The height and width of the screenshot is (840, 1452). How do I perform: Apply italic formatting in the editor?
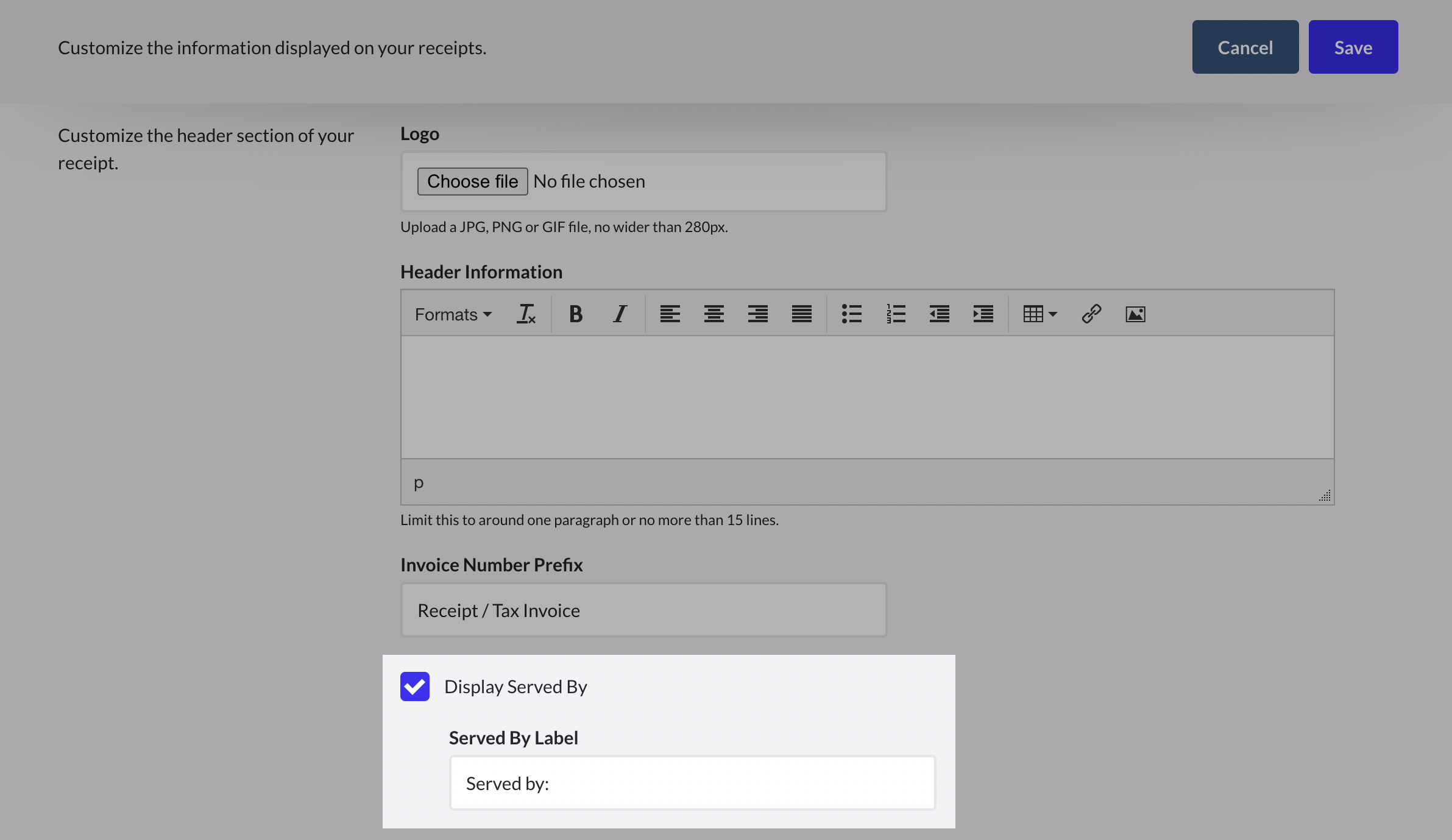click(x=619, y=314)
